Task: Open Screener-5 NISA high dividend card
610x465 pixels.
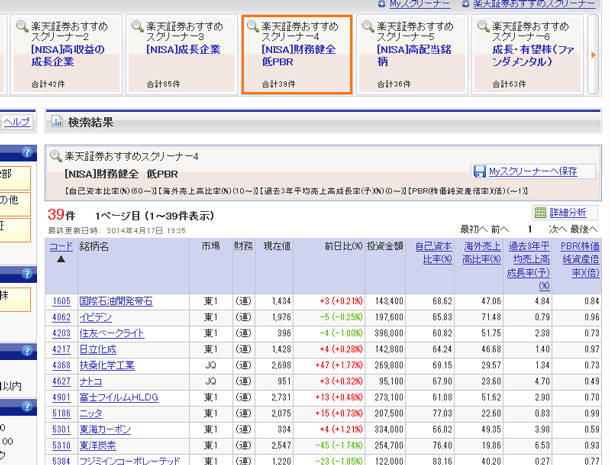Action: point(412,55)
